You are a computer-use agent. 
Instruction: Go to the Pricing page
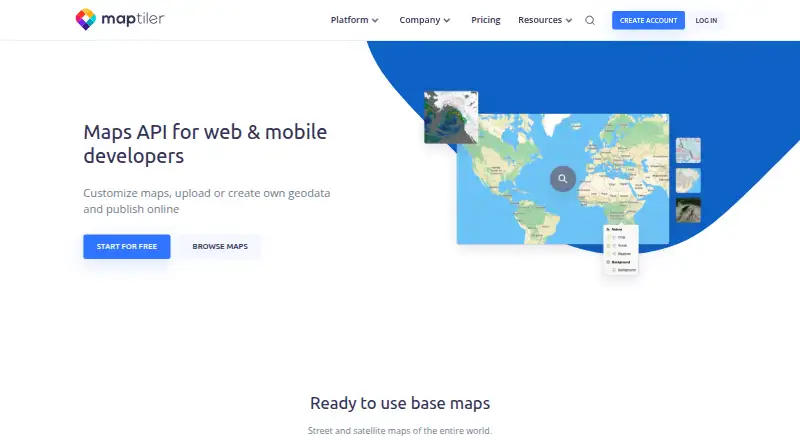coord(486,20)
